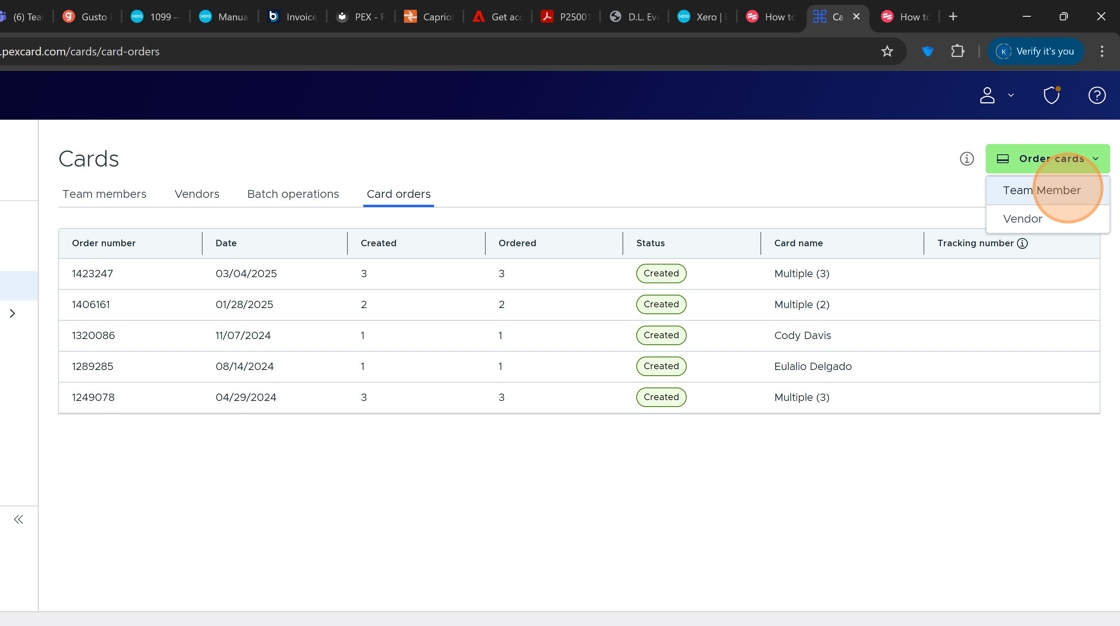
Task: Open the browser extensions puzzle icon
Action: pyautogui.click(x=957, y=51)
